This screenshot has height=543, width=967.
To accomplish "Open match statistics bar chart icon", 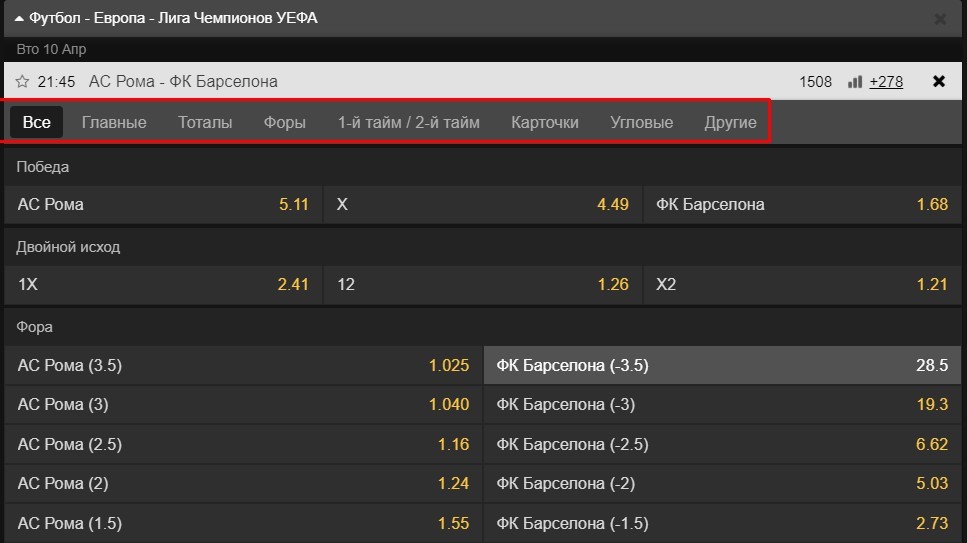I will tap(855, 81).
